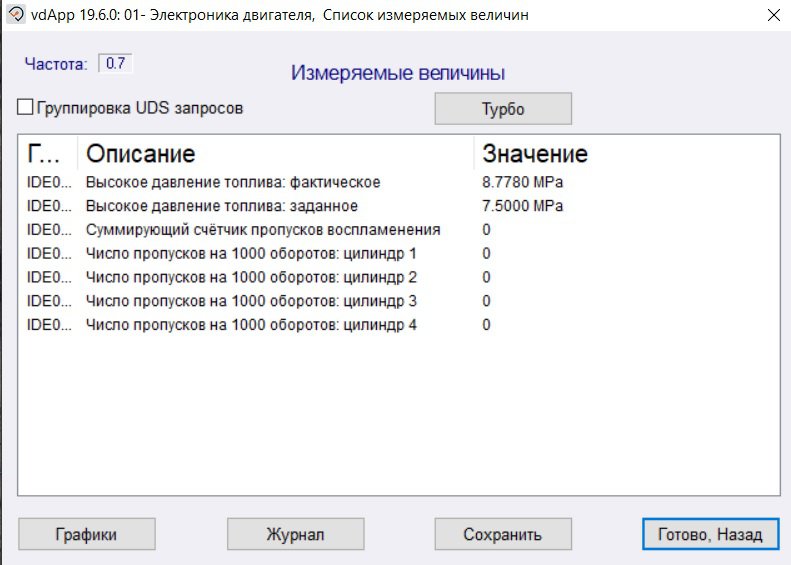Click the 0 value for цилиндр 1
The height and width of the screenshot is (565, 791).
(486, 253)
